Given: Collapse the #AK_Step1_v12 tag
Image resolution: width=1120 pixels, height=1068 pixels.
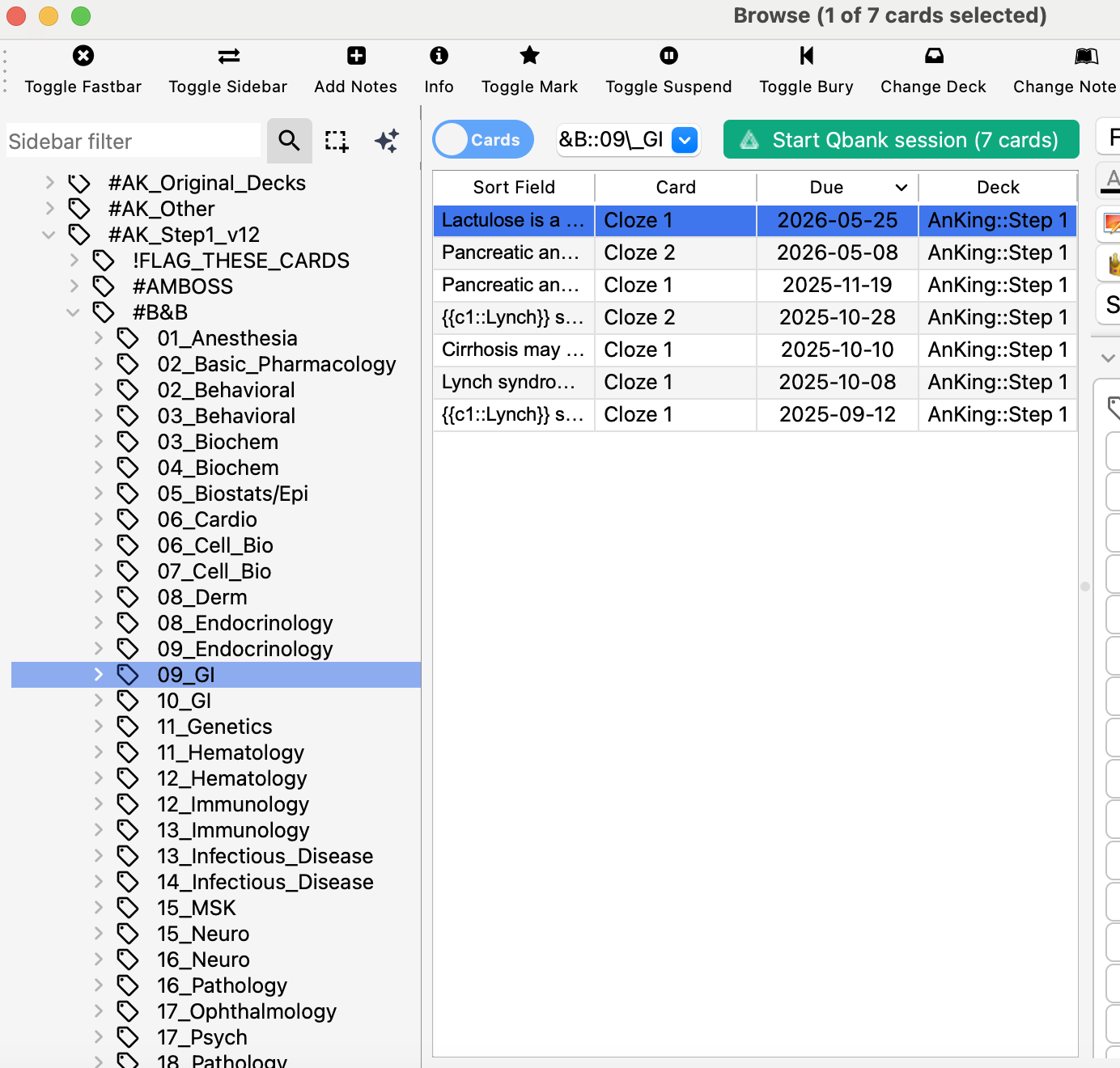Looking at the screenshot, I should click(x=49, y=235).
